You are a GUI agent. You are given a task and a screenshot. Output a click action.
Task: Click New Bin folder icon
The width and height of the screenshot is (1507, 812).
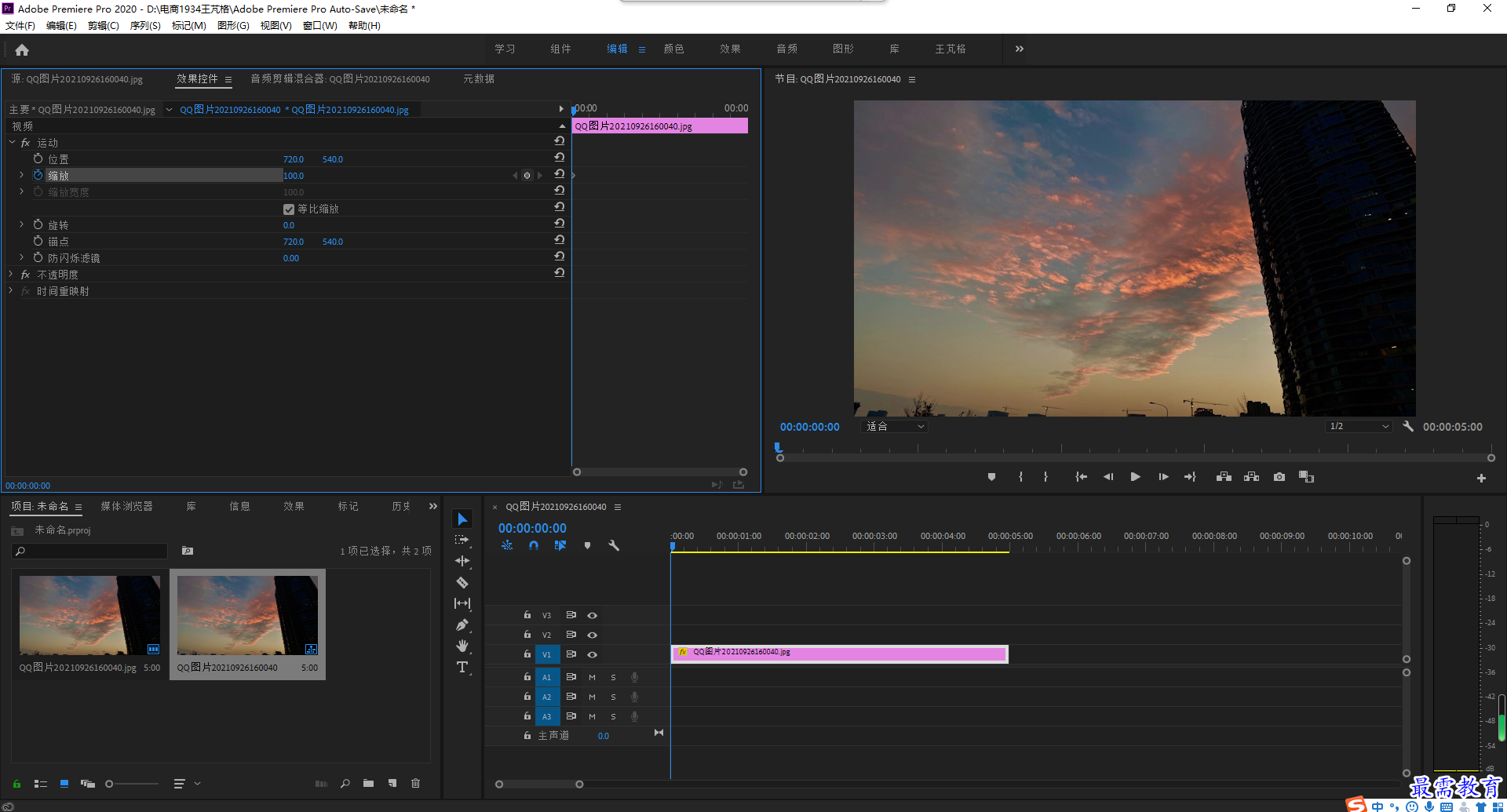368,783
